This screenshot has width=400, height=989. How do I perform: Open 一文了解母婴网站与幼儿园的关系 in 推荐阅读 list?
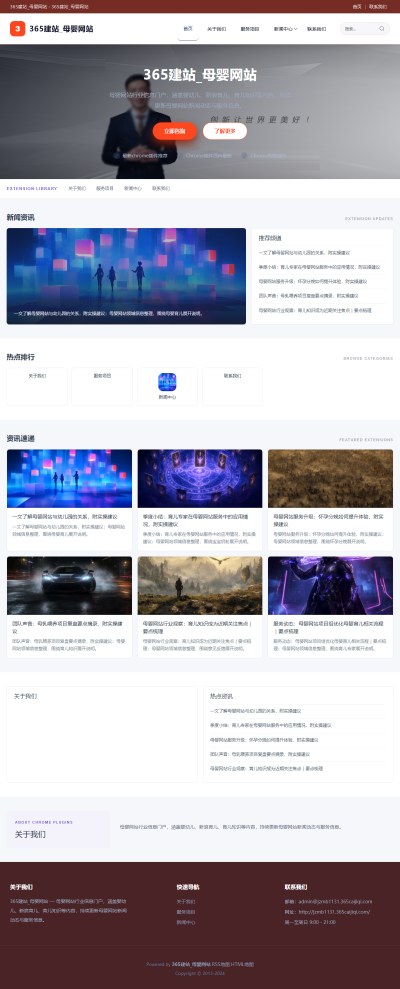[304, 252]
